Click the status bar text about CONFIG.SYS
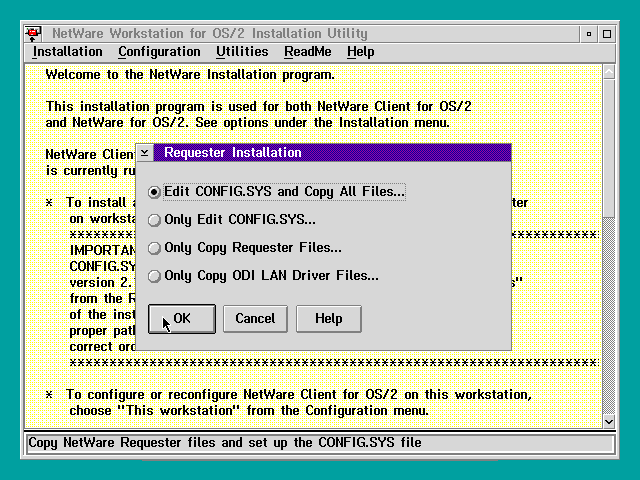Image resolution: width=640 pixels, height=480 pixels. [x=225, y=443]
